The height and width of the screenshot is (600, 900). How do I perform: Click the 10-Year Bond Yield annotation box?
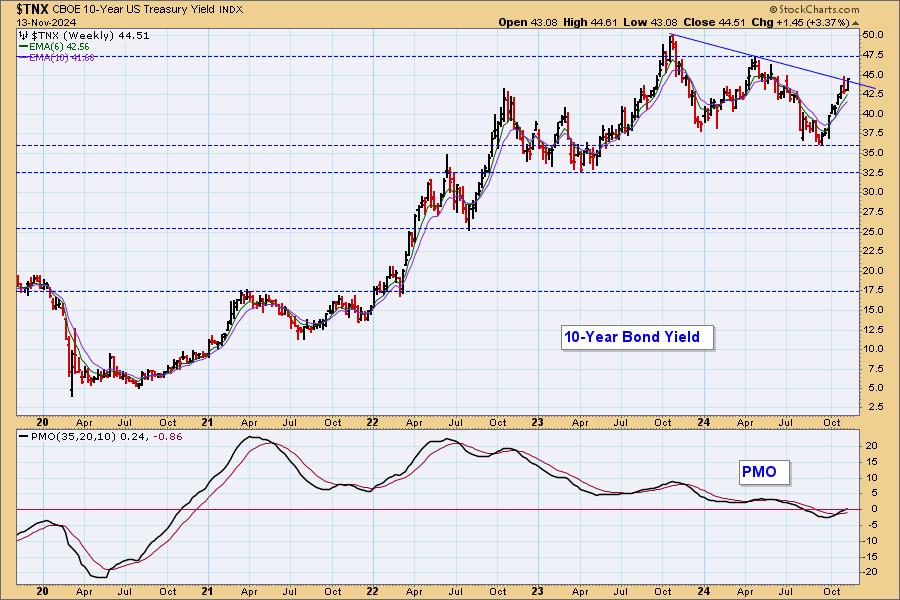(637, 337)
